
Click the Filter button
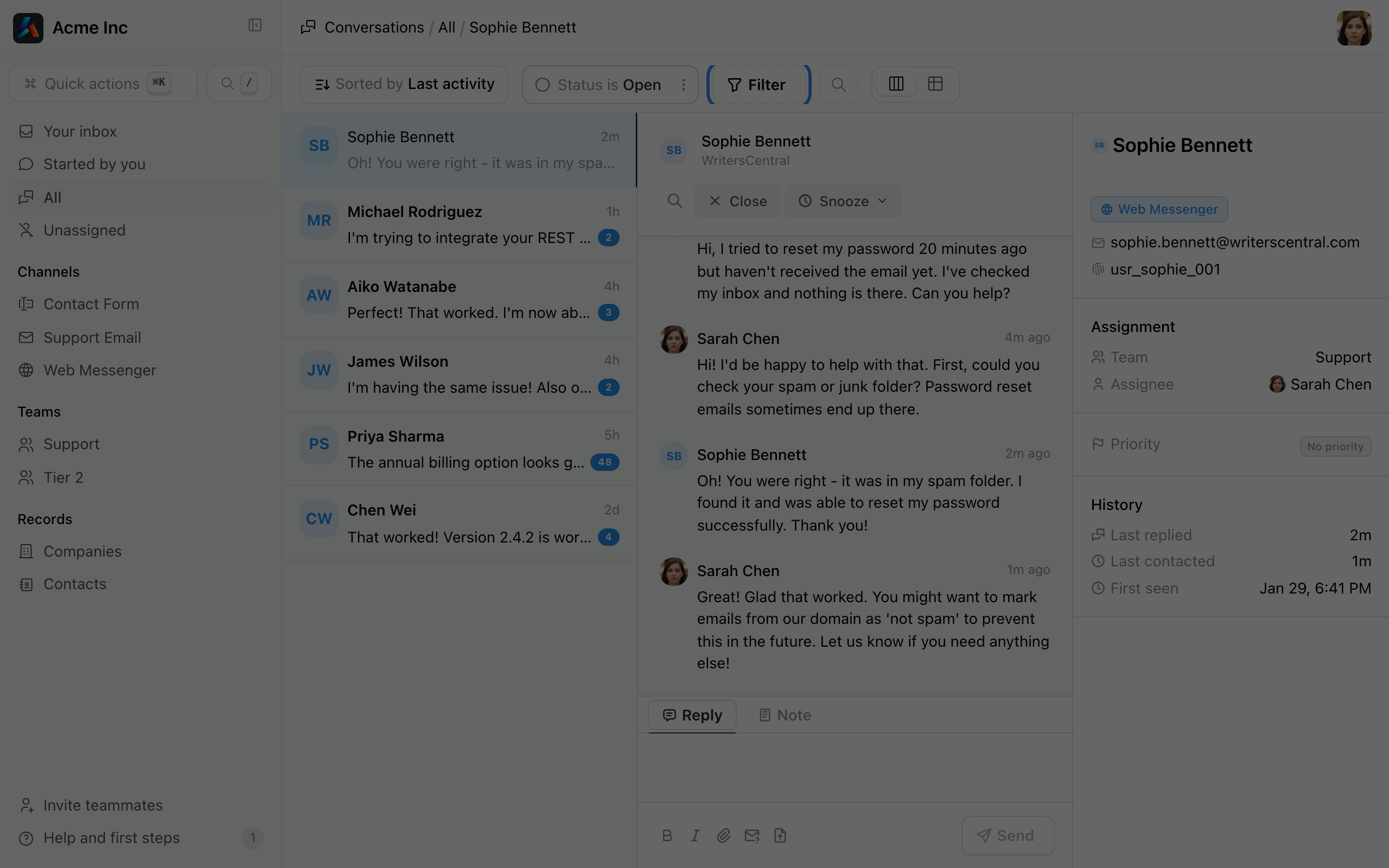point(759,85)
